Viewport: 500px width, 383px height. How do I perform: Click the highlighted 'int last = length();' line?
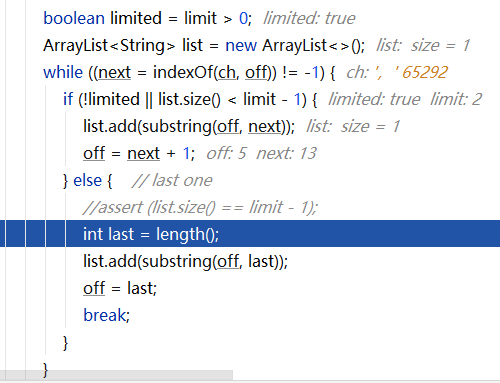250,234
